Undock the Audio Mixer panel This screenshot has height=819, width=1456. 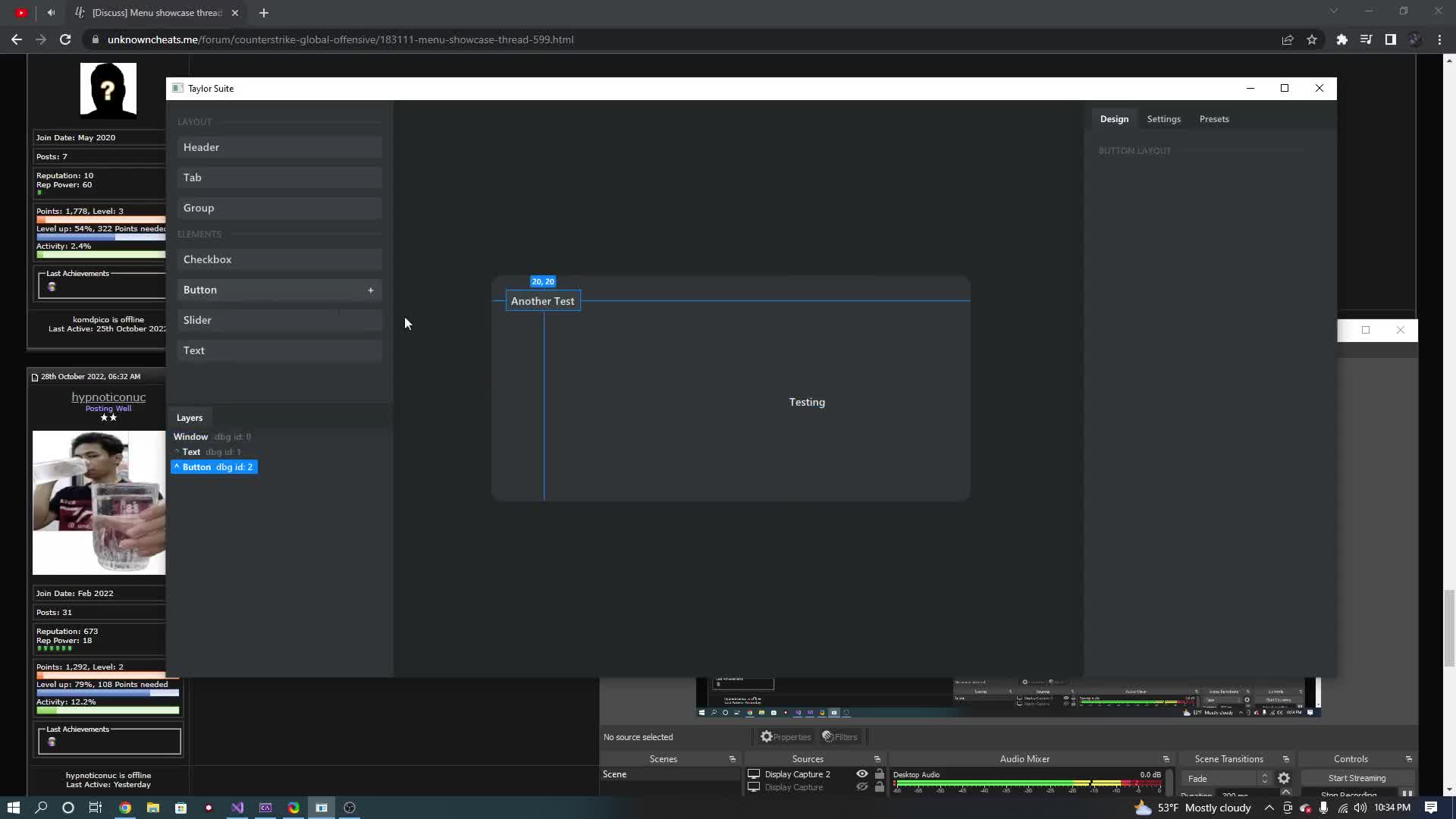1166,759
